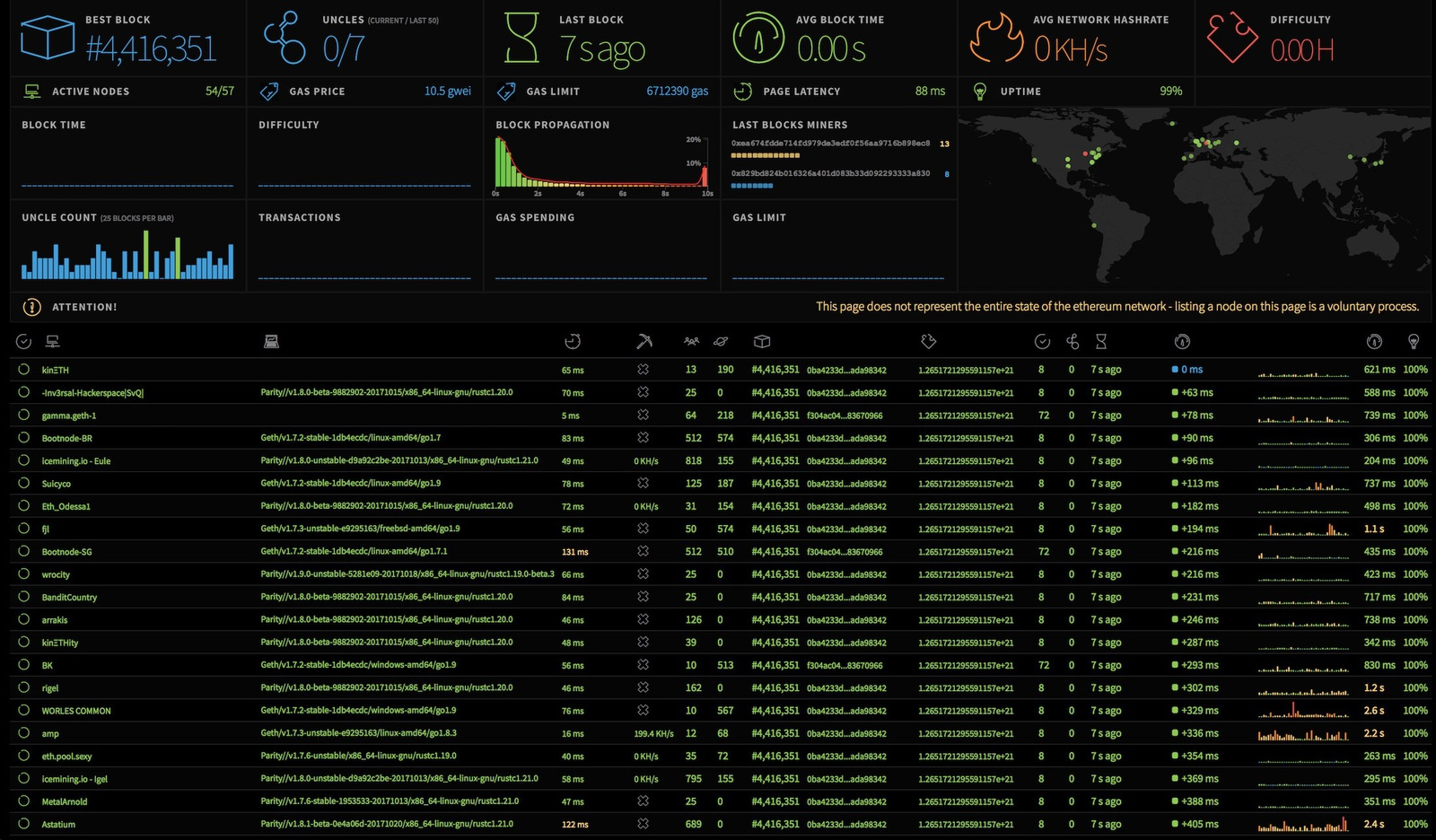Toggle pin circle for Astatium node

[23, 824]
